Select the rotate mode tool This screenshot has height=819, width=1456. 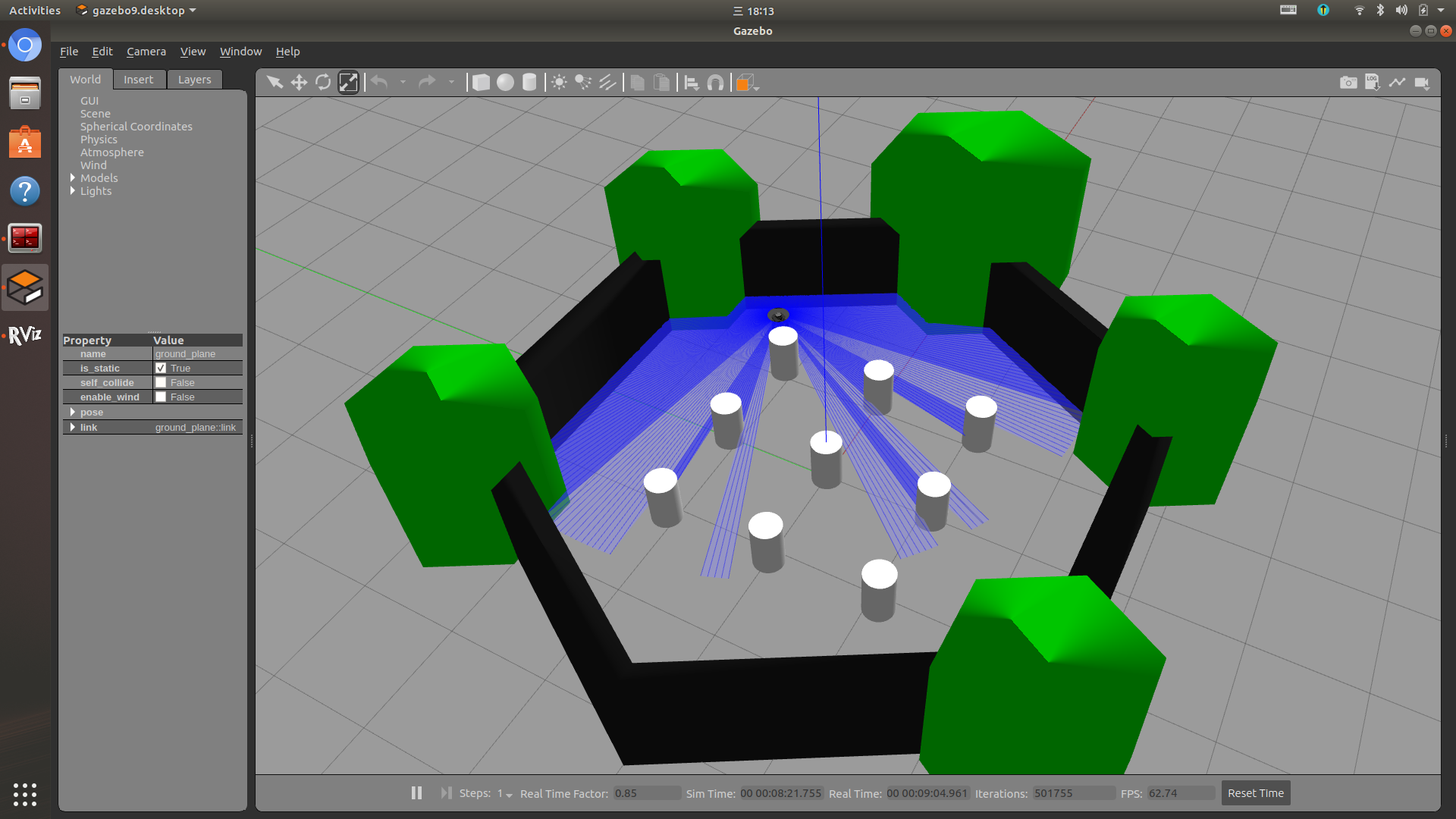(323, 82)
